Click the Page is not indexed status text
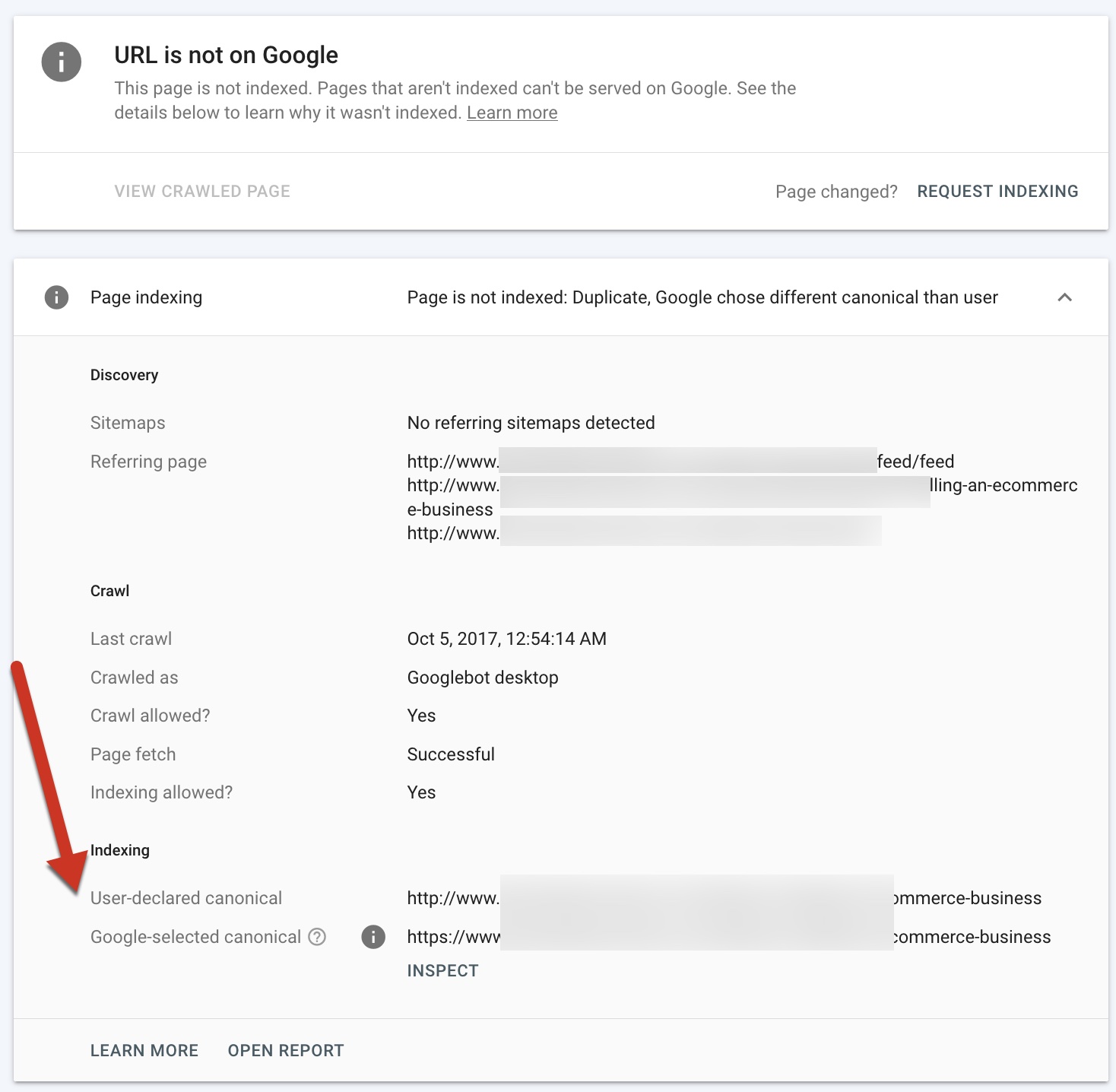1116x1092 pixels. pos(702,297)
